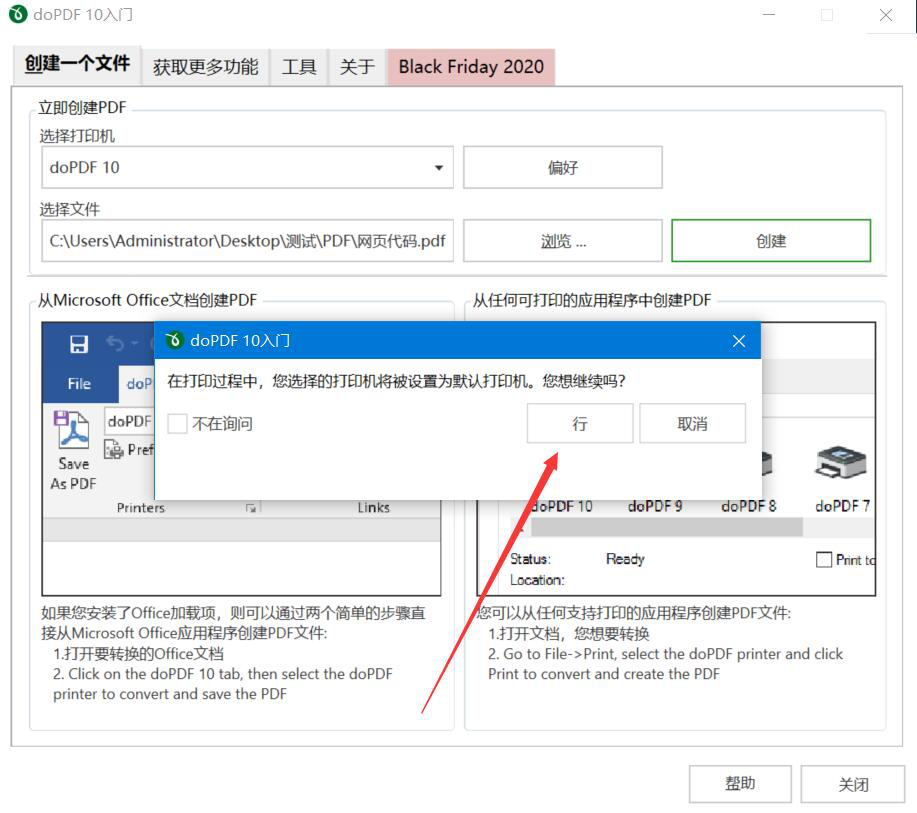Screen dimensions: 917x813
Task: Click the undo icon in Office preview
Action: coord(115,343)
